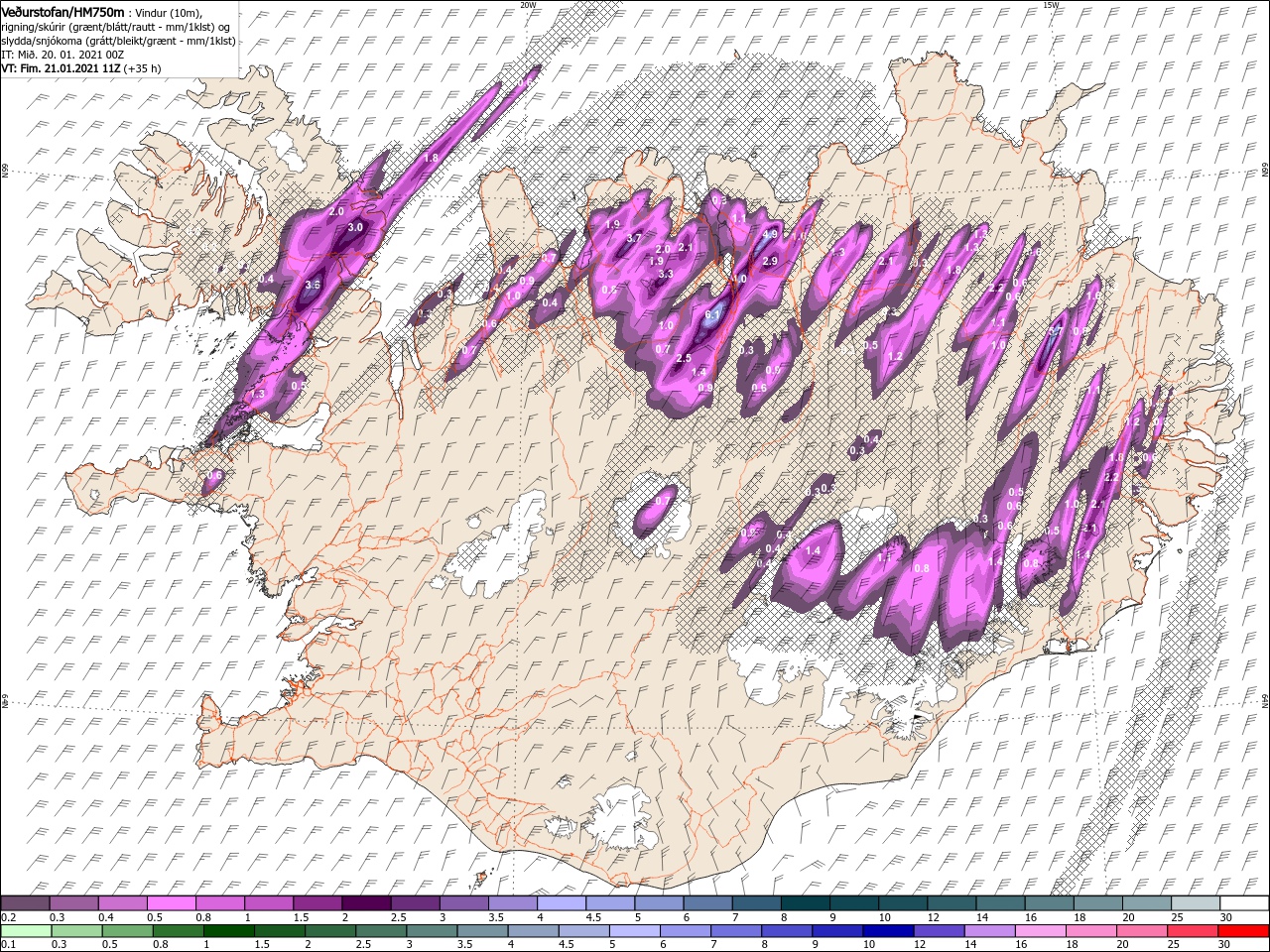
Task: Click the '3.5' snowfall value in Westfjords band
Action: pos(313,285)
